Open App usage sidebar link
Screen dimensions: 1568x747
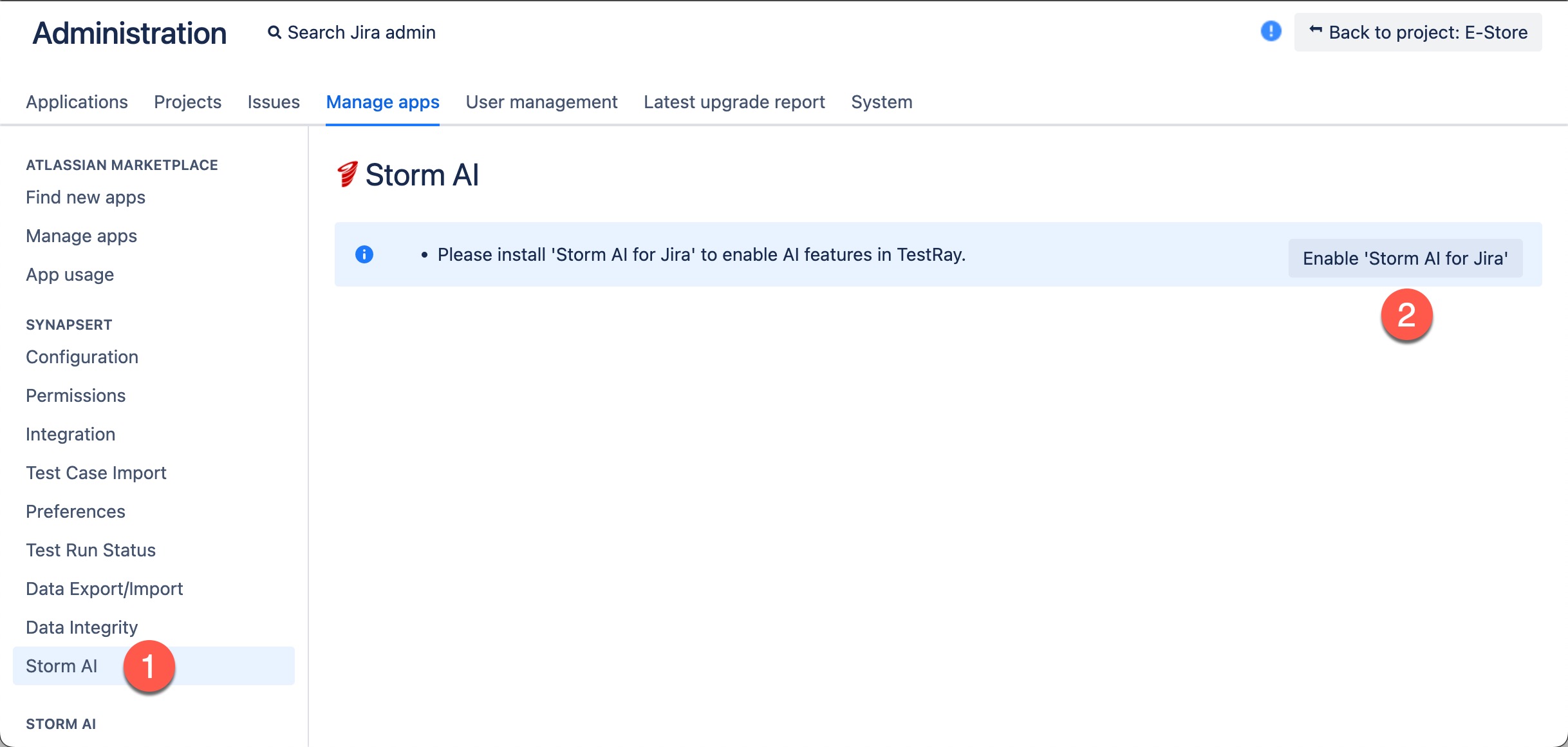70,274
